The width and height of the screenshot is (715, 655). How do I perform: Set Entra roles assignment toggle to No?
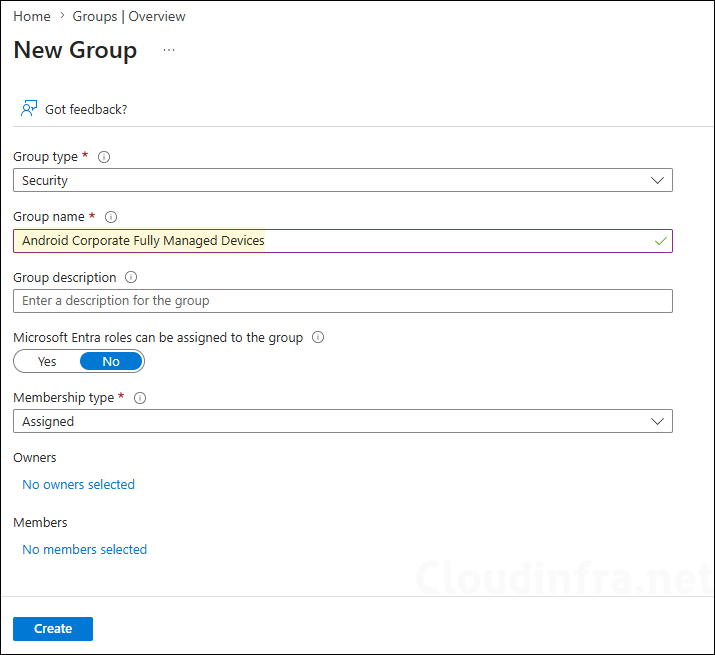[x=111, y=361]
